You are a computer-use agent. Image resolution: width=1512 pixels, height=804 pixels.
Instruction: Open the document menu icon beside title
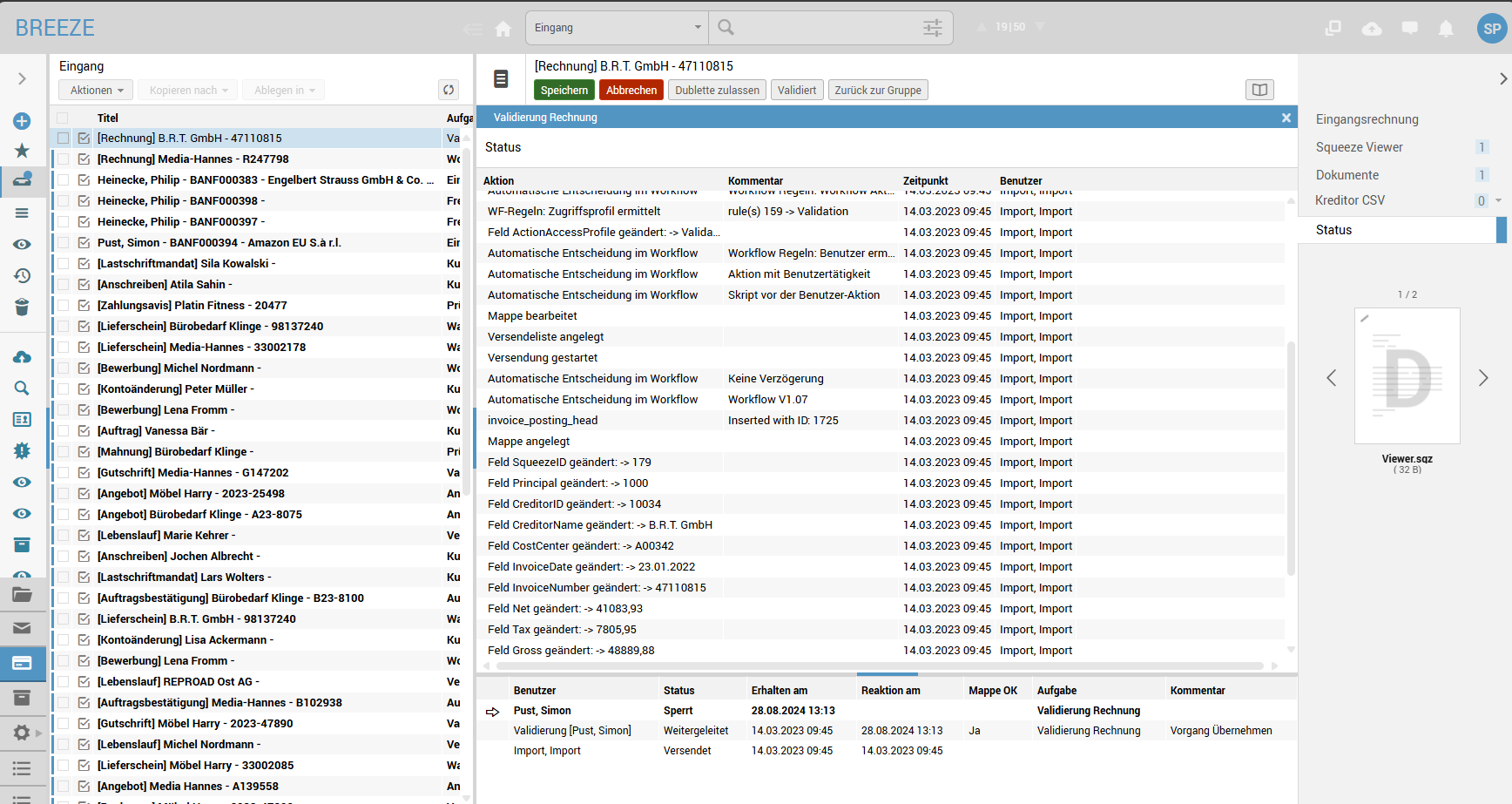[x=501, y=79]
